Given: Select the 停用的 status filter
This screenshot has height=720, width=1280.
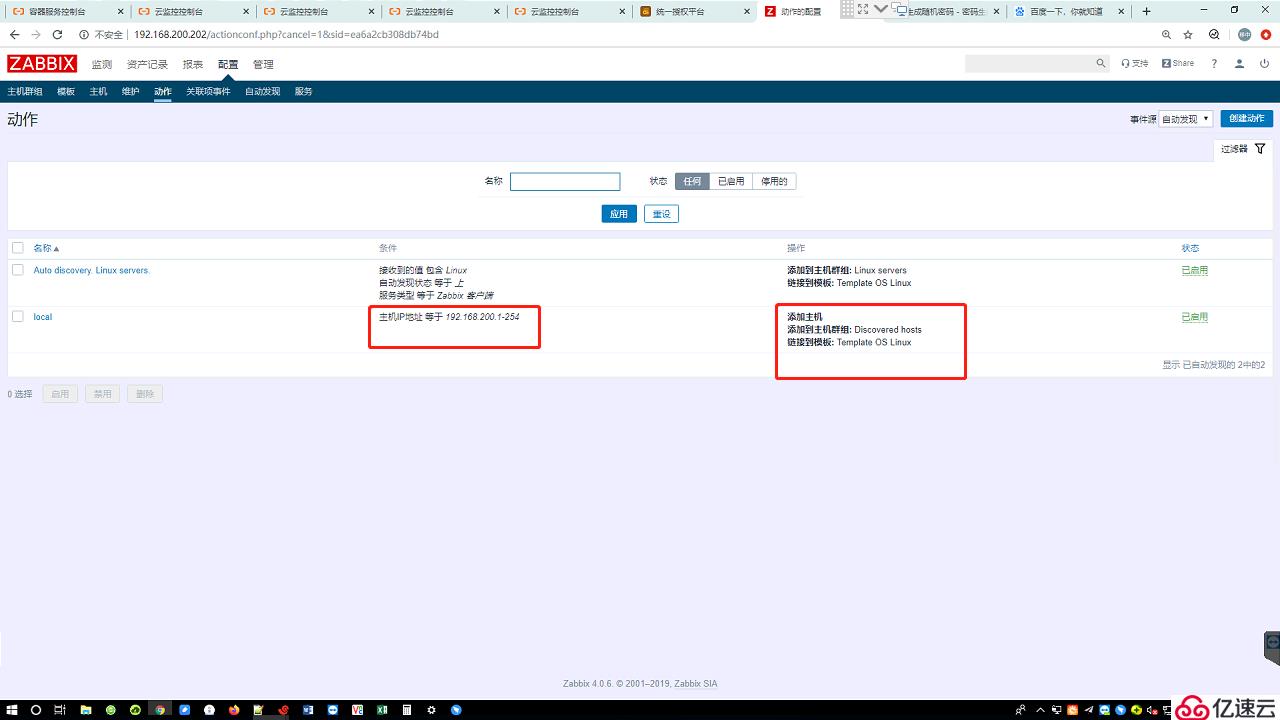Looking at the screenshot, I should [774, 182].
